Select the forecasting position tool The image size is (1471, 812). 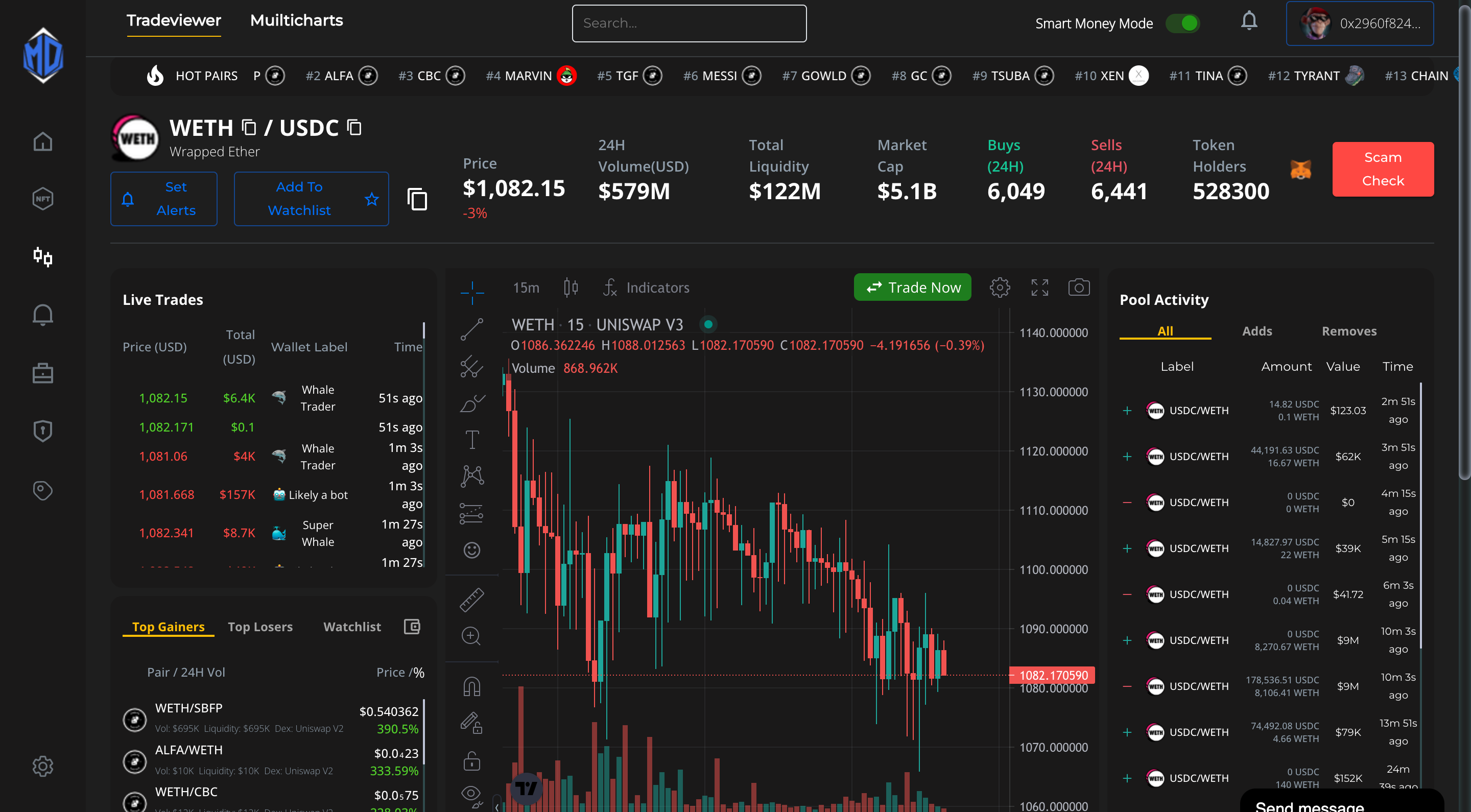(471, 513)
